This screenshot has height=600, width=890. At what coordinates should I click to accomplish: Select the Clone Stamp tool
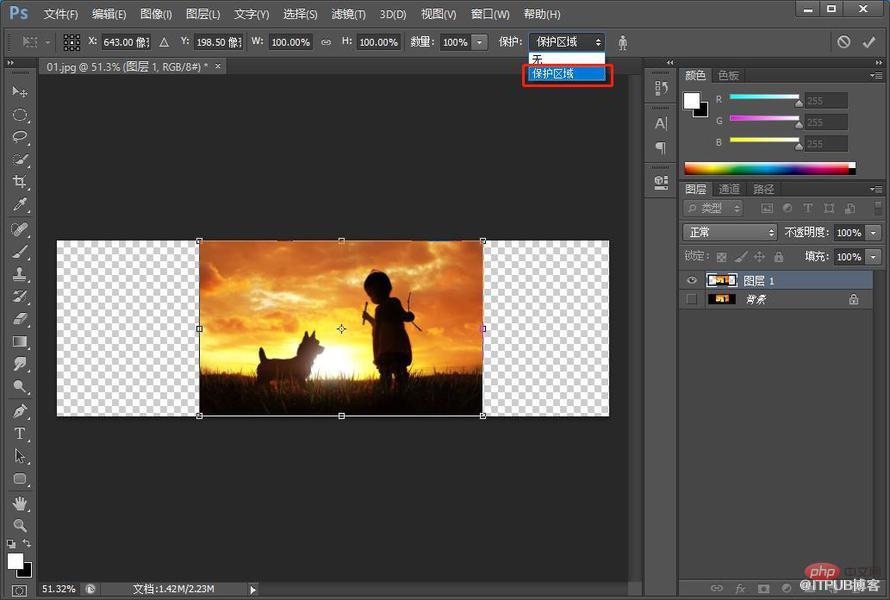(x=20, y=274)
